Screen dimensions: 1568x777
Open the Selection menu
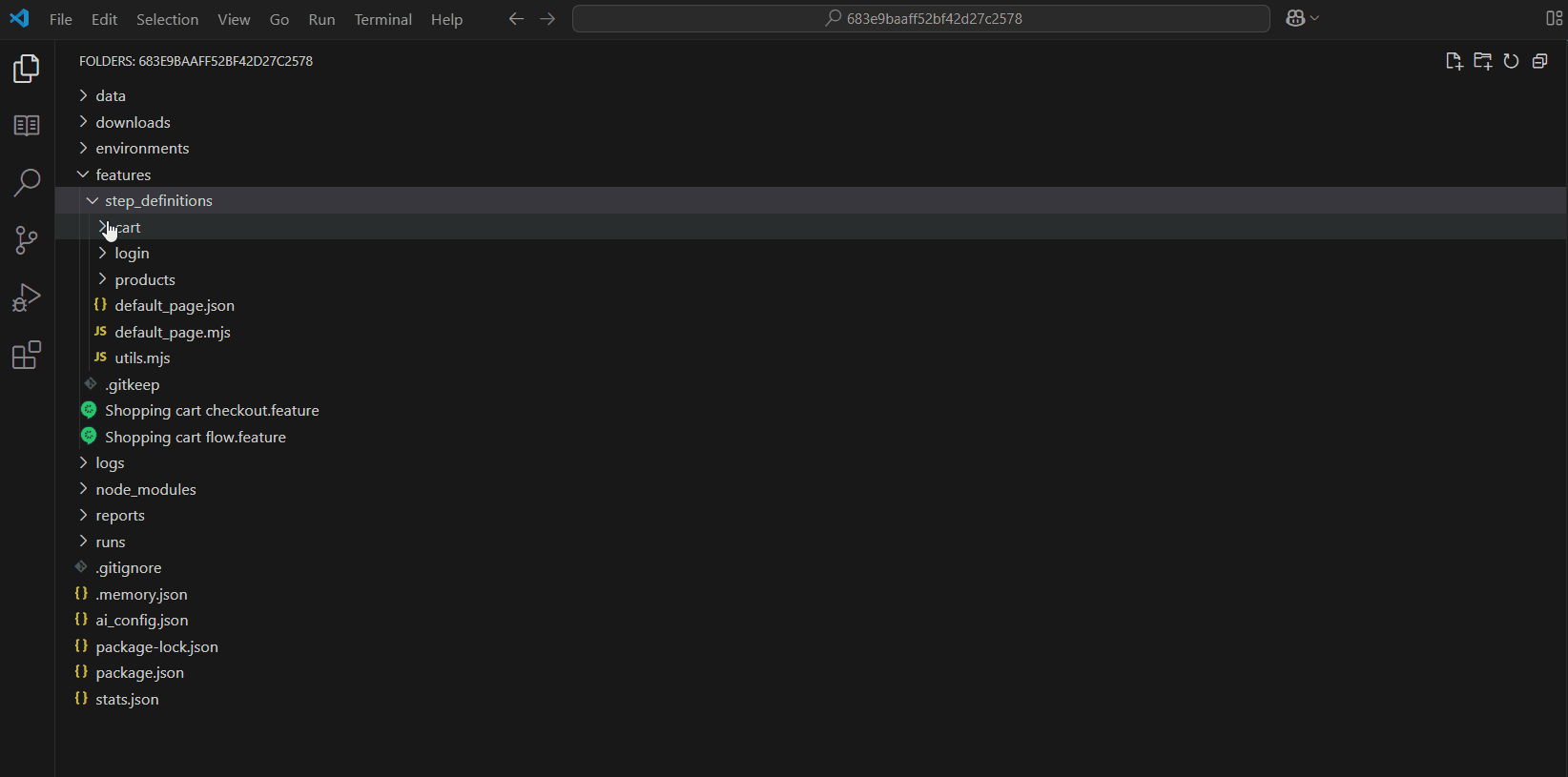click(x=167, y=19)
